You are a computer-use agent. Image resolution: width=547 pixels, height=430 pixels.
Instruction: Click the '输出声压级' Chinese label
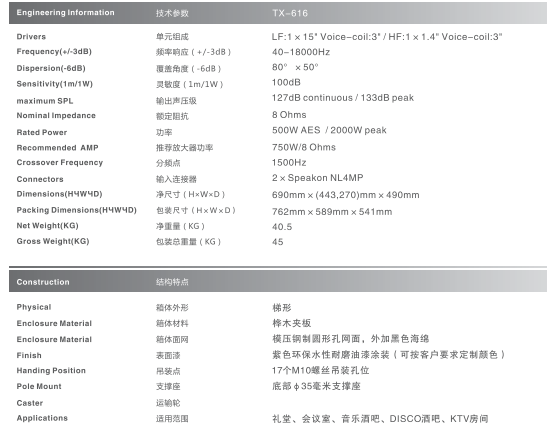tap(176, 101)
